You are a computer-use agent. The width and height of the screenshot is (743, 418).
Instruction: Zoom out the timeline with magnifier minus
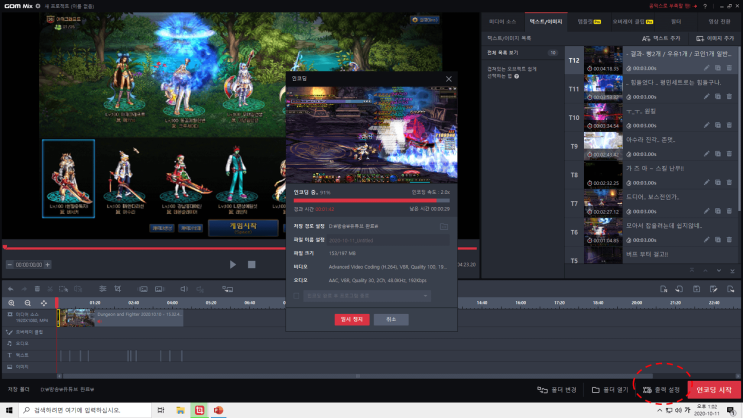[27, 303]
